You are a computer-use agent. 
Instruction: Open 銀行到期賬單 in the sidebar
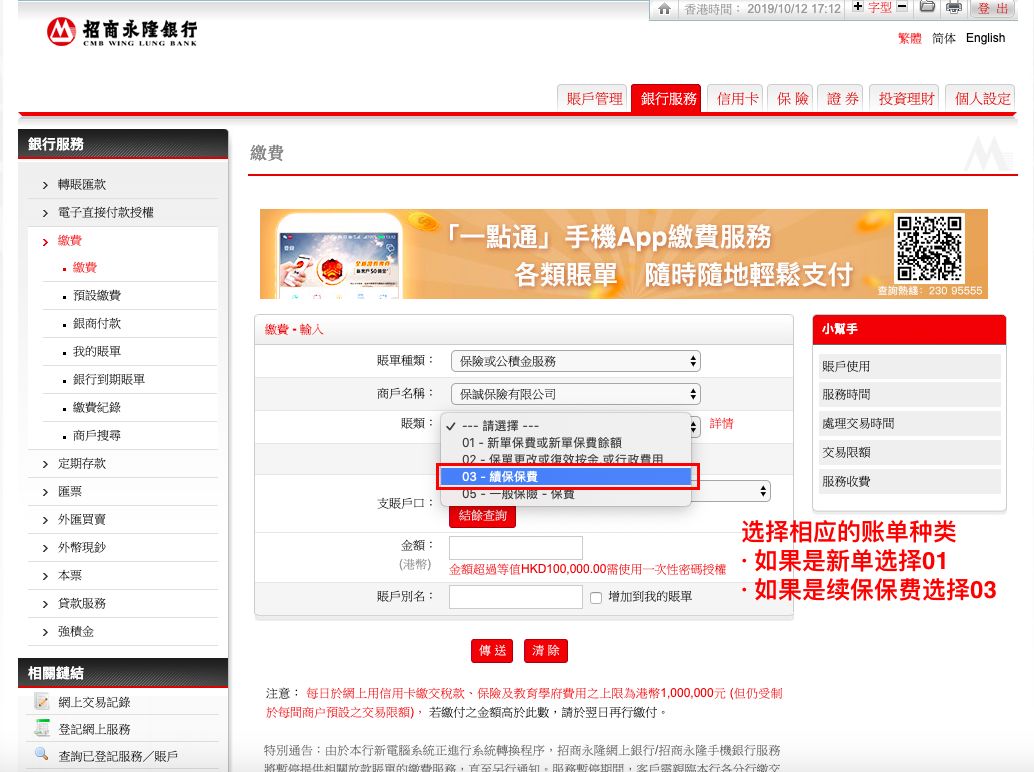tap(108, 380)
